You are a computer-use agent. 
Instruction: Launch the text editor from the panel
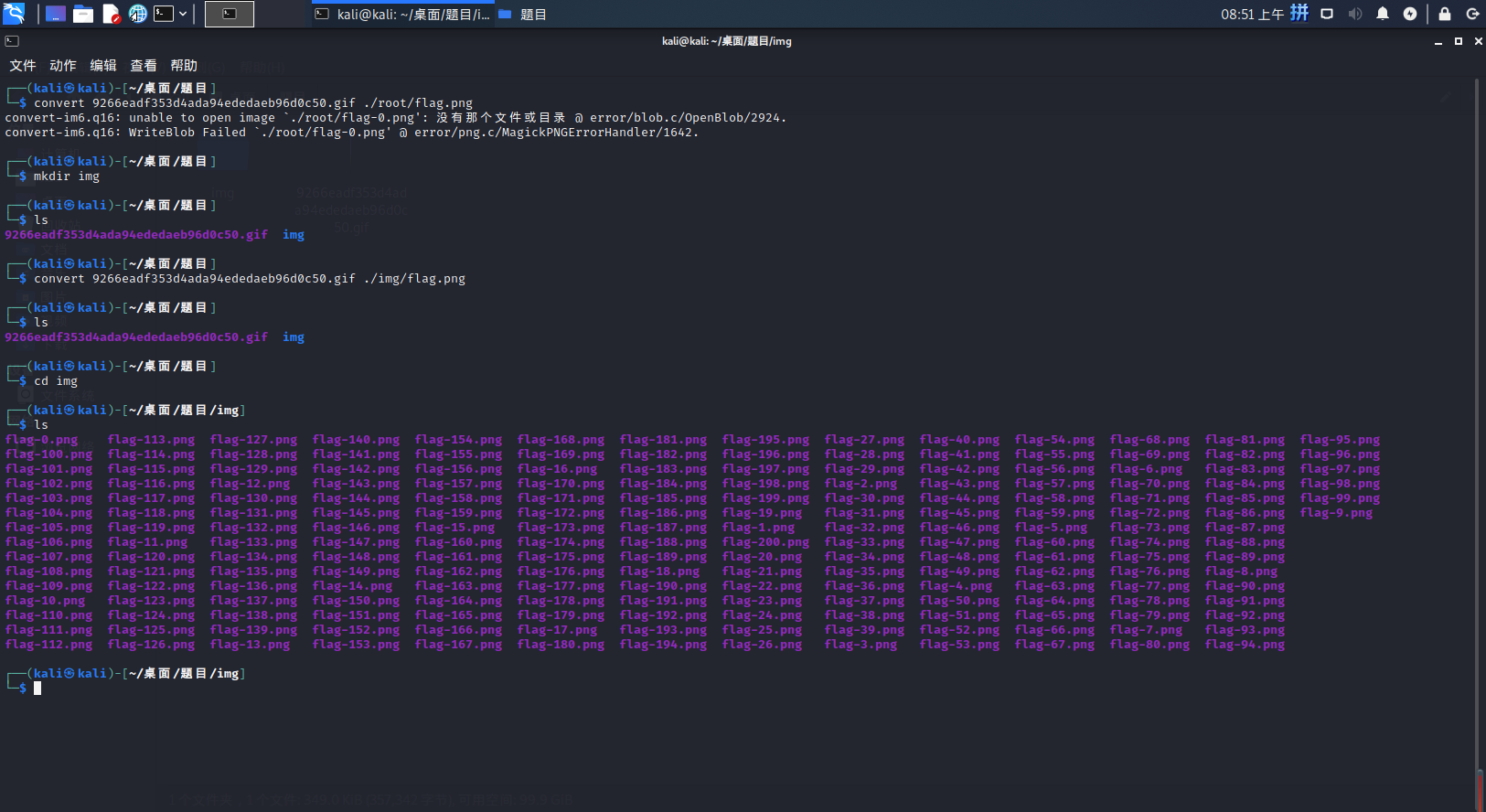[111, 14]
